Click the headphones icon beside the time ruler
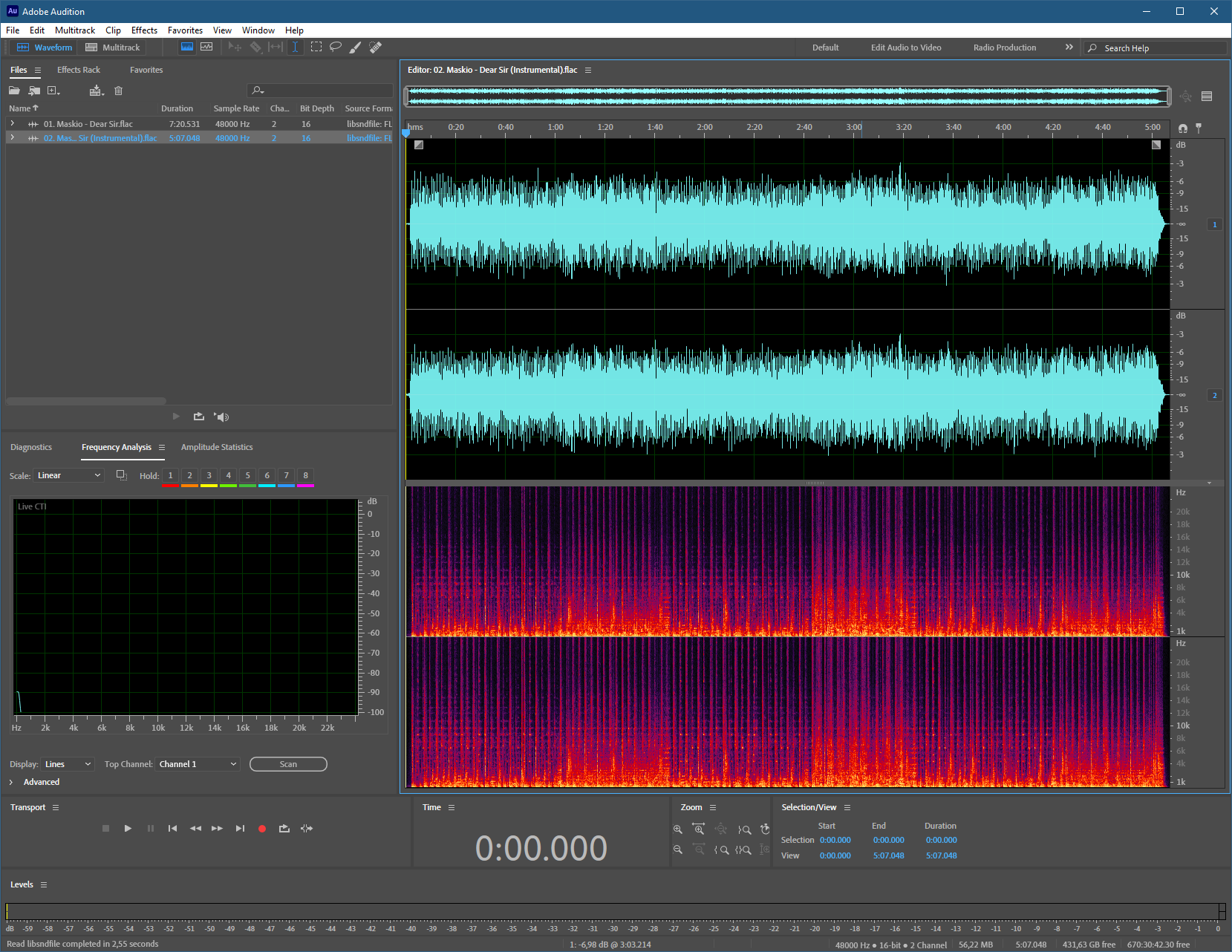 (x=1183, y=128)
